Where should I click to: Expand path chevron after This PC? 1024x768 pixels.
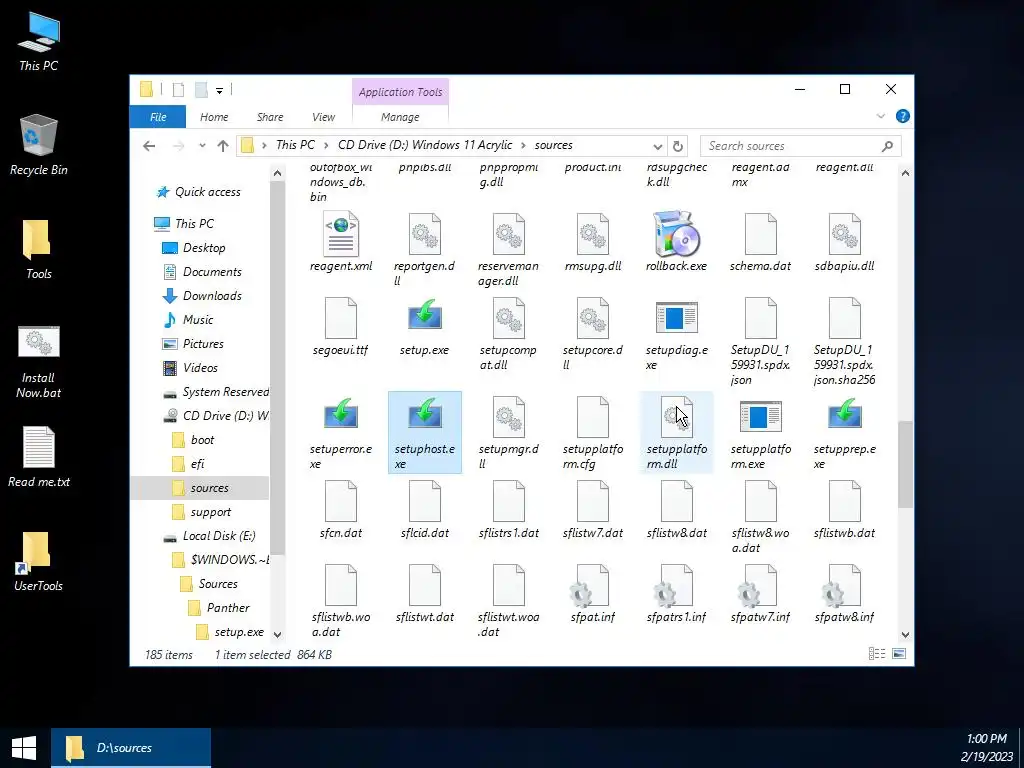click(327, 146)
